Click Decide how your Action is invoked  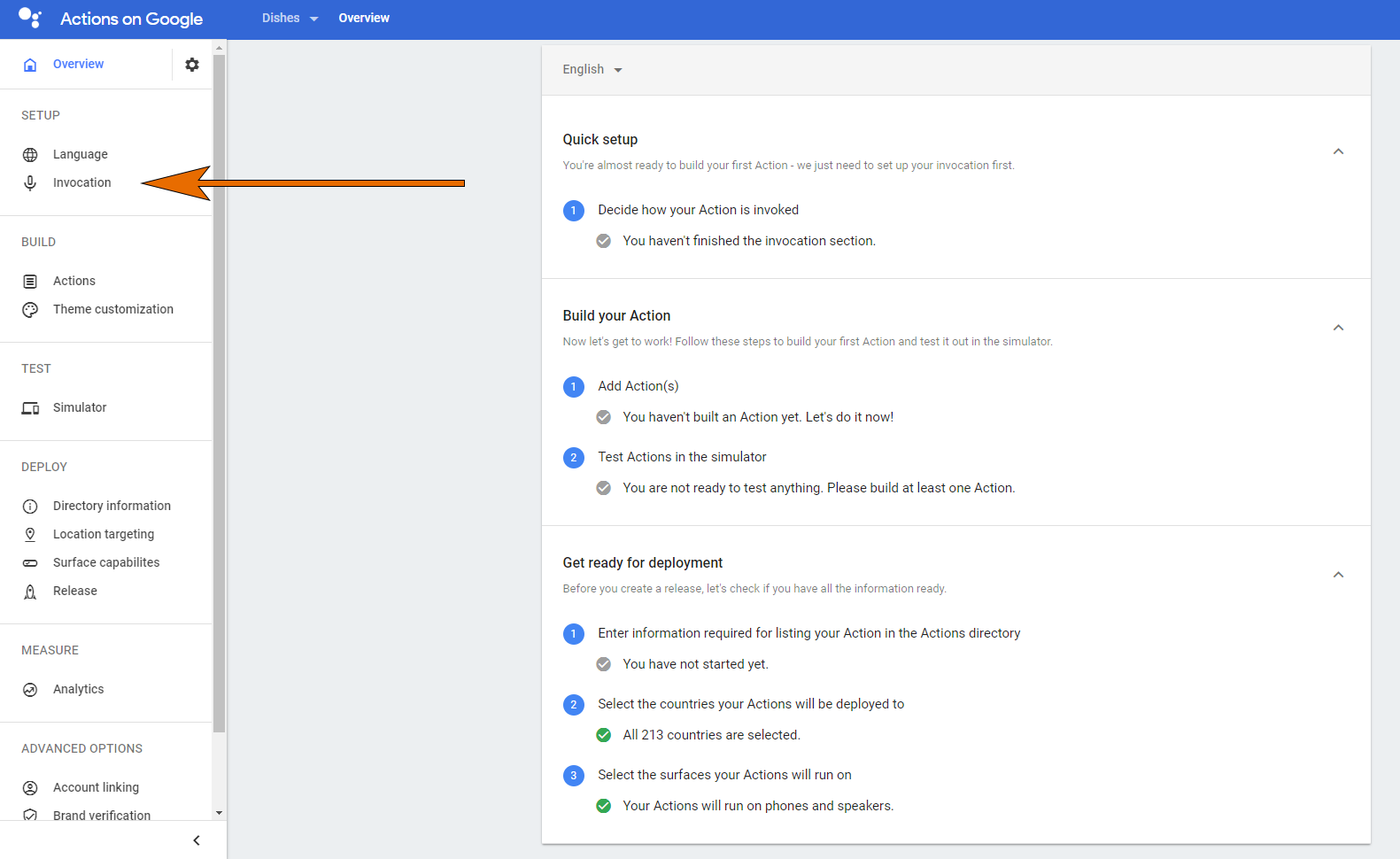tap(698, 210)
